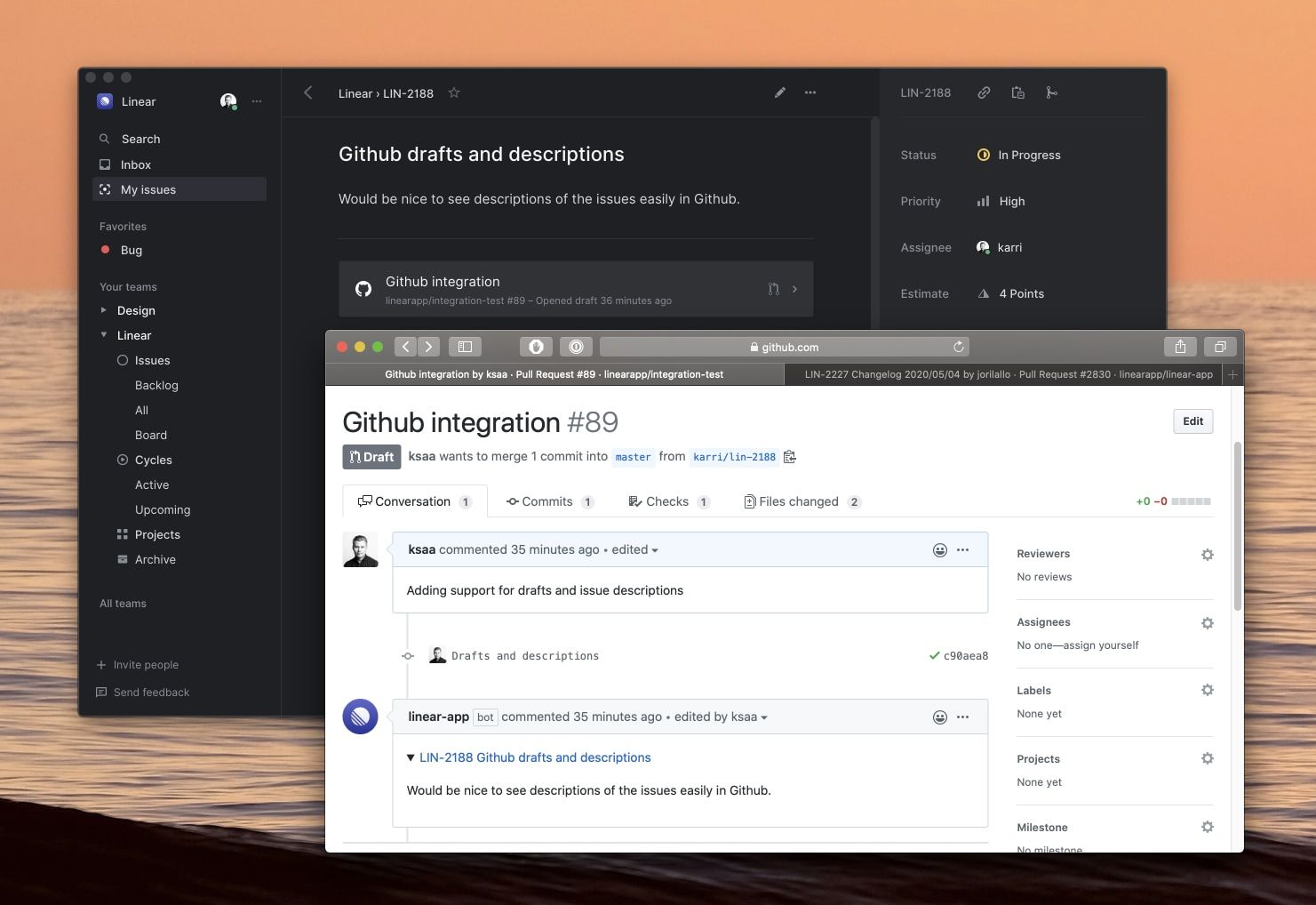This screenshot has height=905, width=1316.
Task: Select Commits tab
Action: tap(550, 501)
